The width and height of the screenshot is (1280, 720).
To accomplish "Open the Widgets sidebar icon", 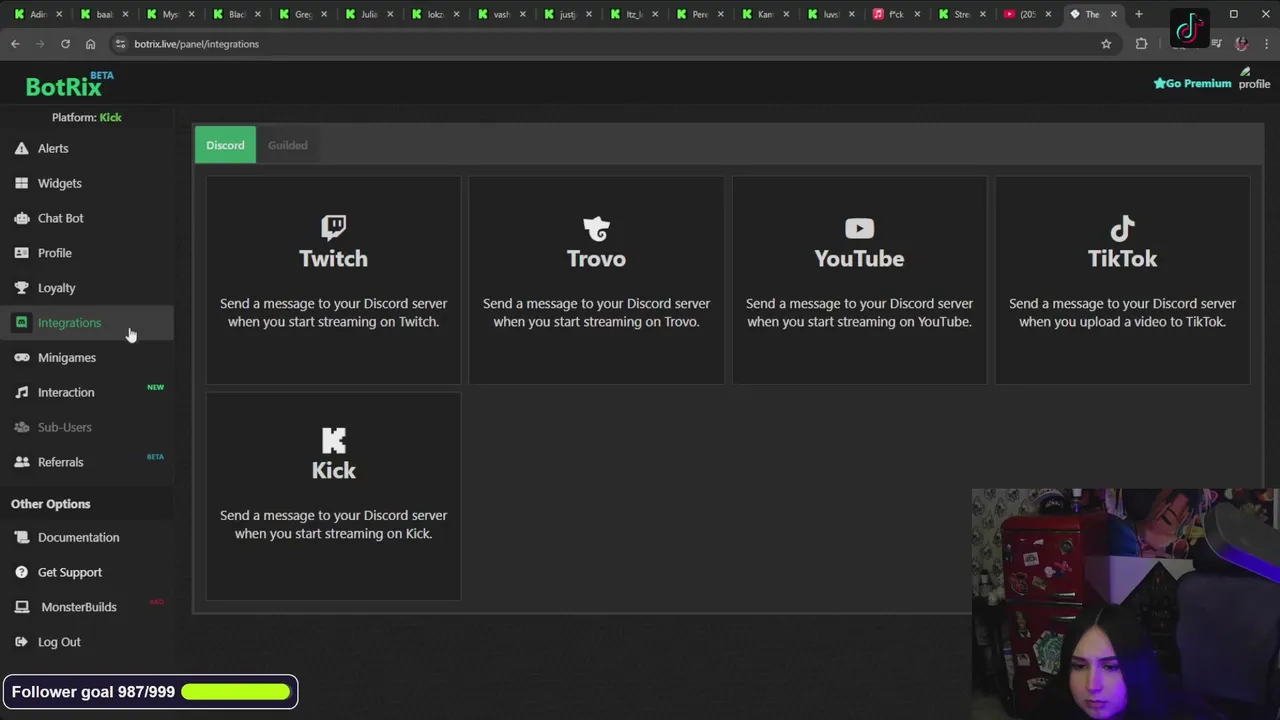I will (21, 183).
